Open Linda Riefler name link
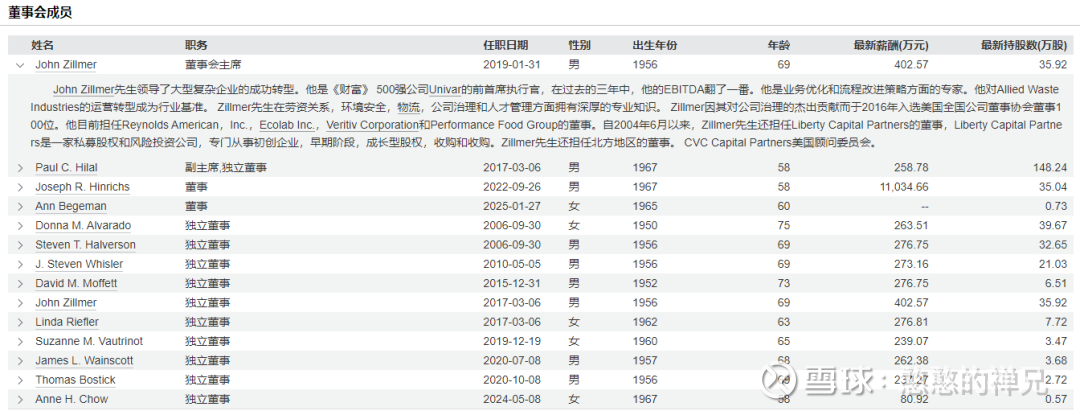Screen dimensions: 1080x415 67,321
